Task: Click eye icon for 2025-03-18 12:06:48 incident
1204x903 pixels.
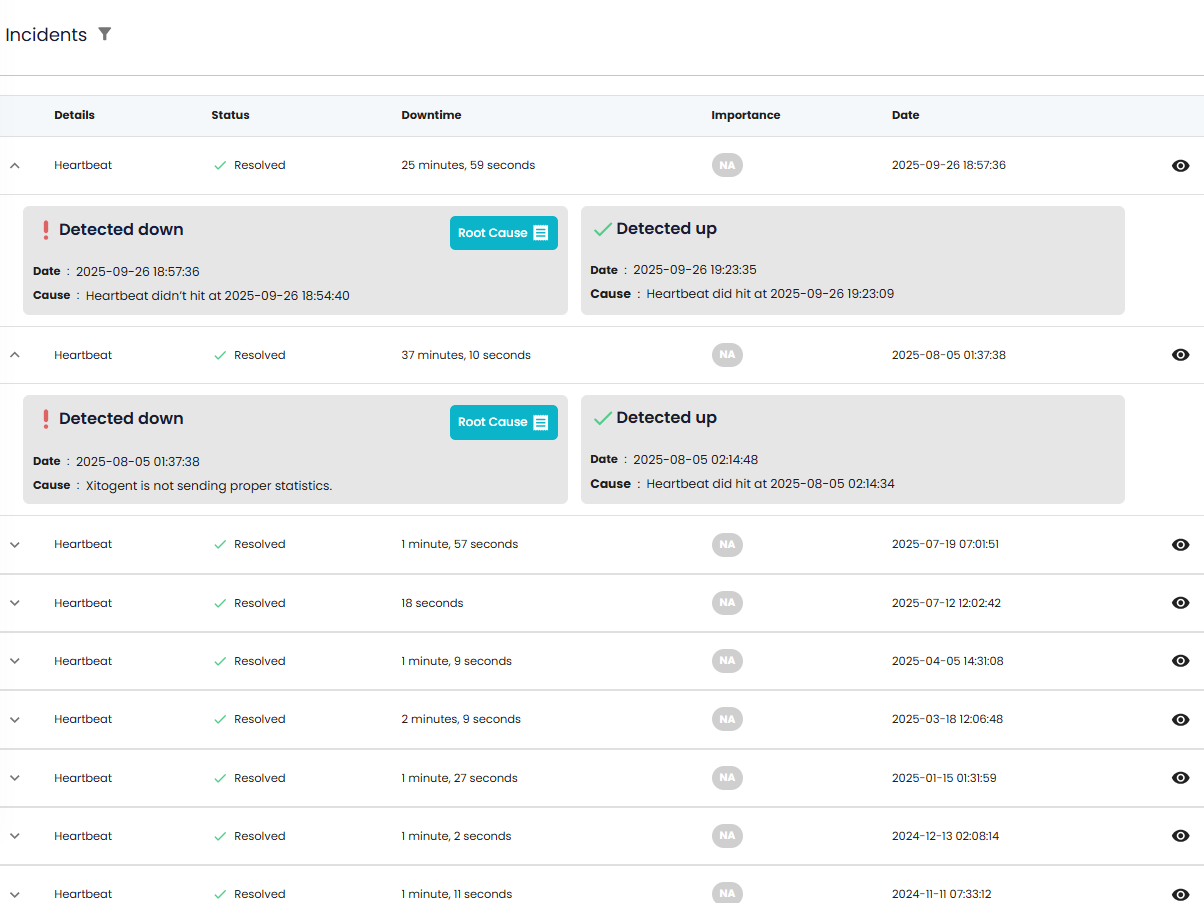Action: [1180, 720]
